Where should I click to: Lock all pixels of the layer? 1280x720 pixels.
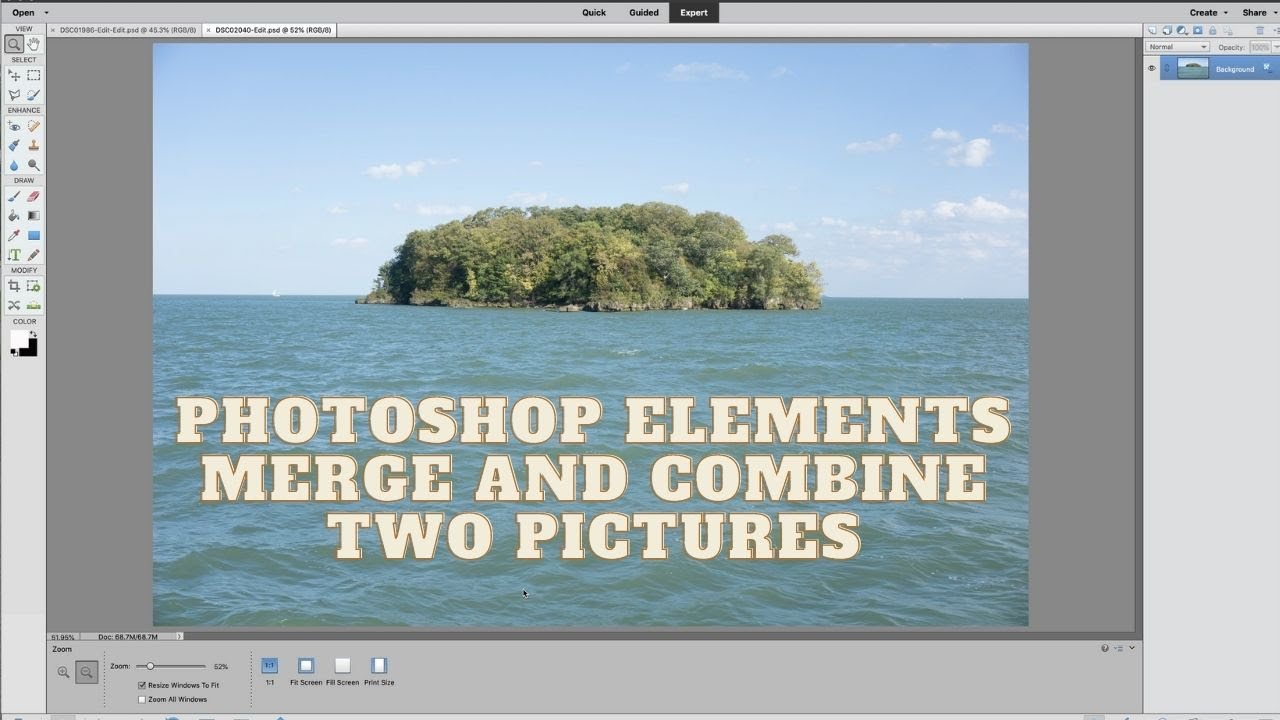tap(1212, 30)
